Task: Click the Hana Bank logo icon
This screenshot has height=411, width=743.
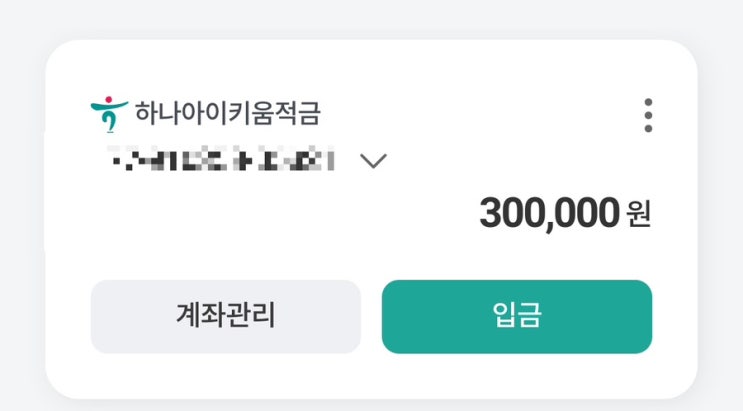Action: point(109,113)
